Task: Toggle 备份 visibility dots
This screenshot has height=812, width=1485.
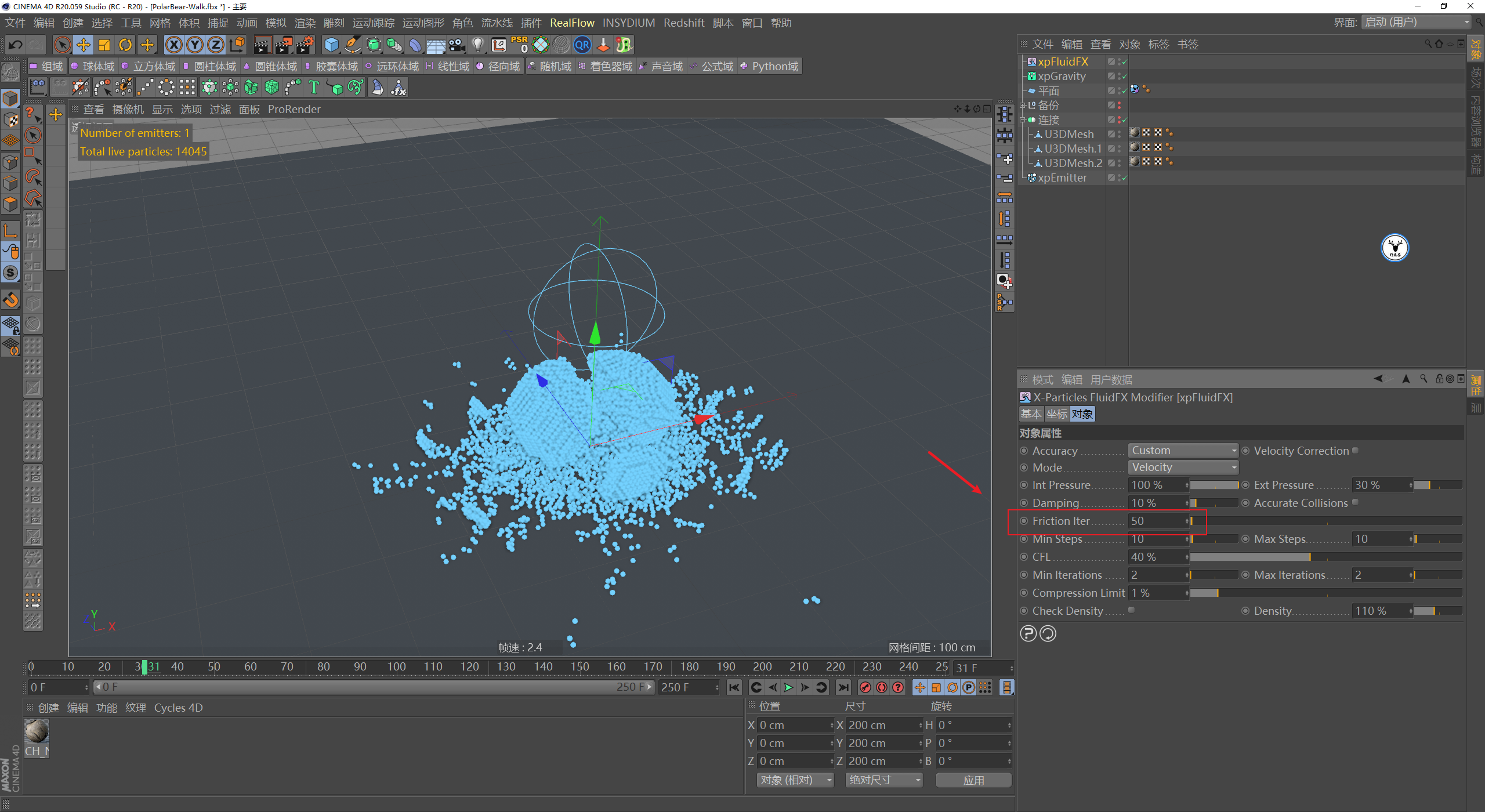Action: click(x=1119, y=106)
